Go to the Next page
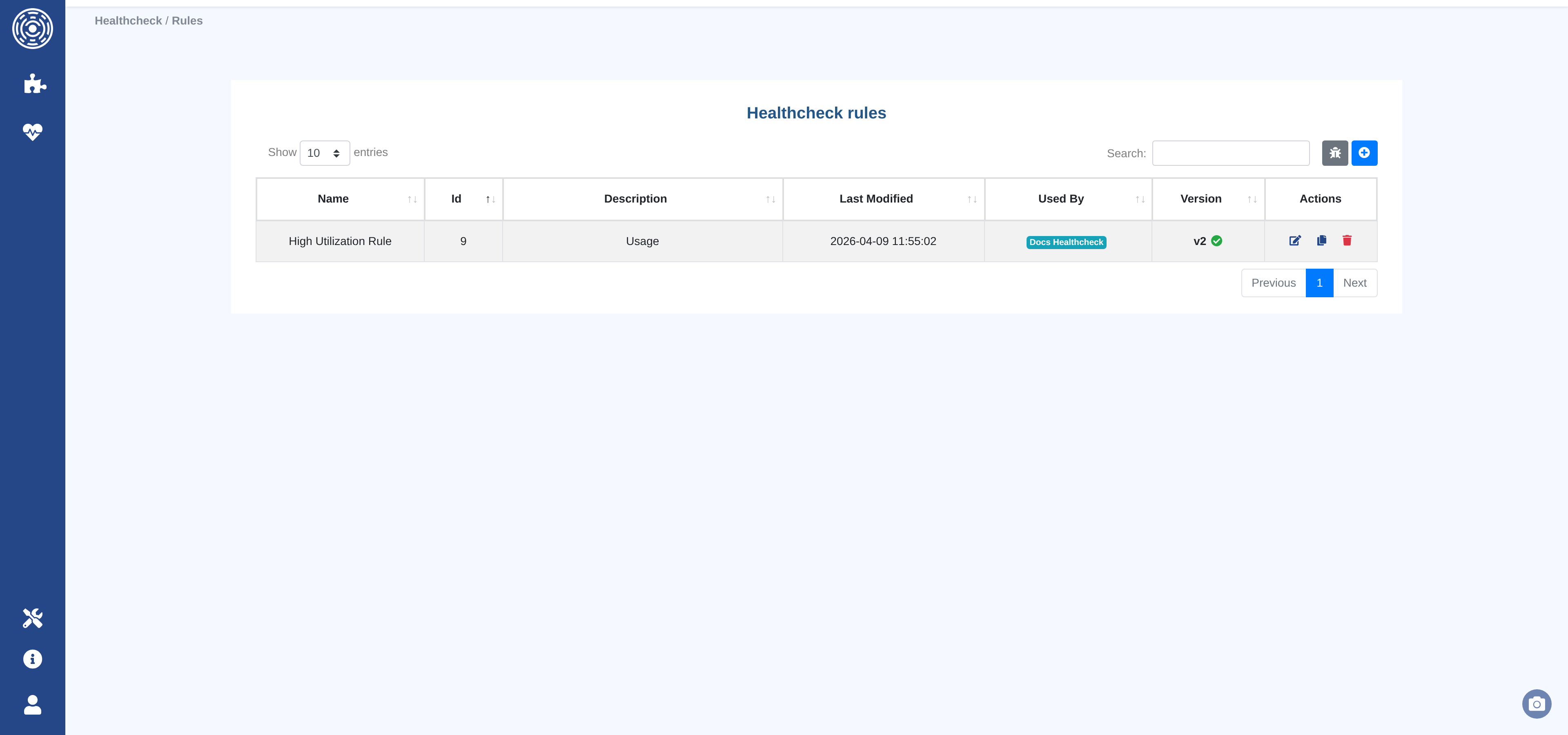Viewport: 1568px width, 735px height. [x=1354, y=283]
